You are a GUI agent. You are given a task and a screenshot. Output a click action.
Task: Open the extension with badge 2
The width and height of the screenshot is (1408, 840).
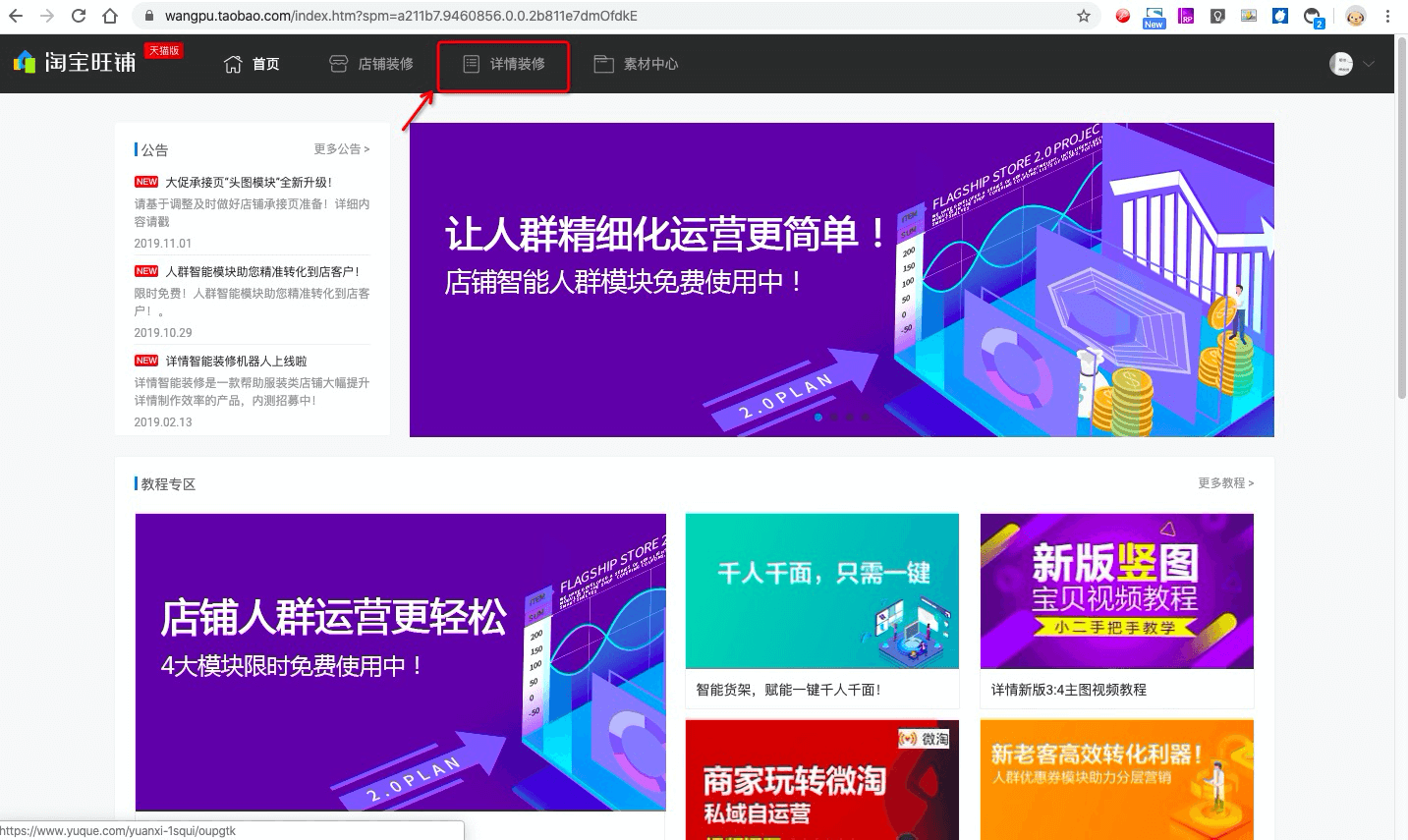click(x=1314, y=18)
